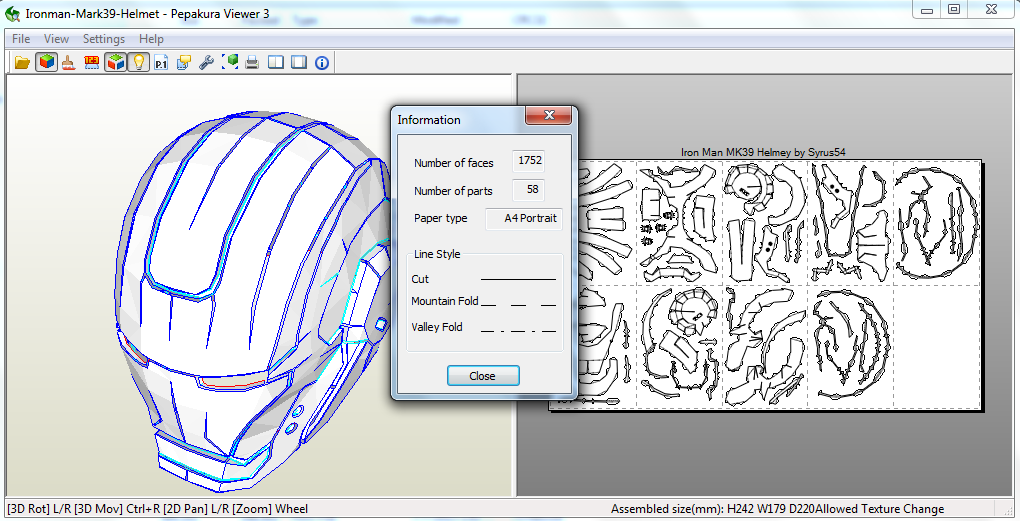Open a file with the folder icon
The width and height of the screenshot is (1020, 521).
pos(23,62)
